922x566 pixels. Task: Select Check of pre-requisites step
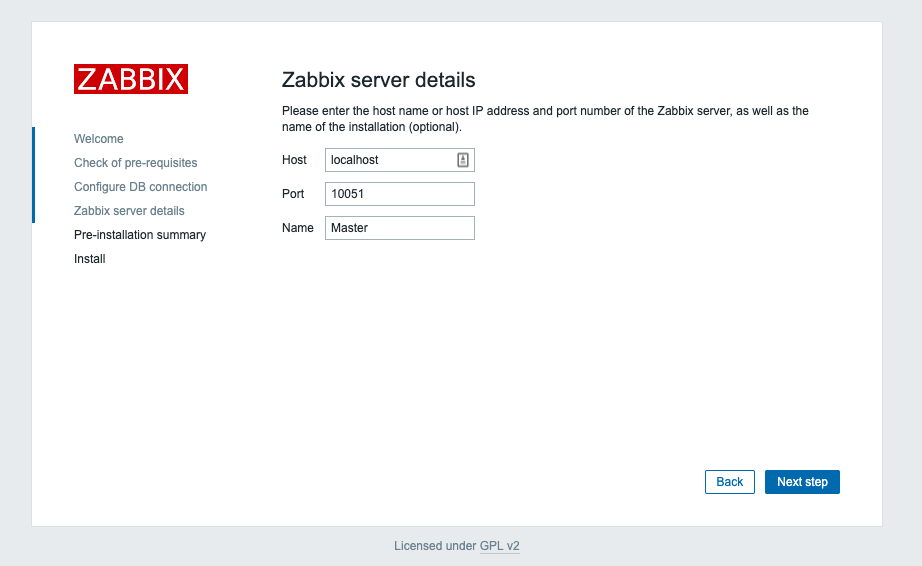136,163
